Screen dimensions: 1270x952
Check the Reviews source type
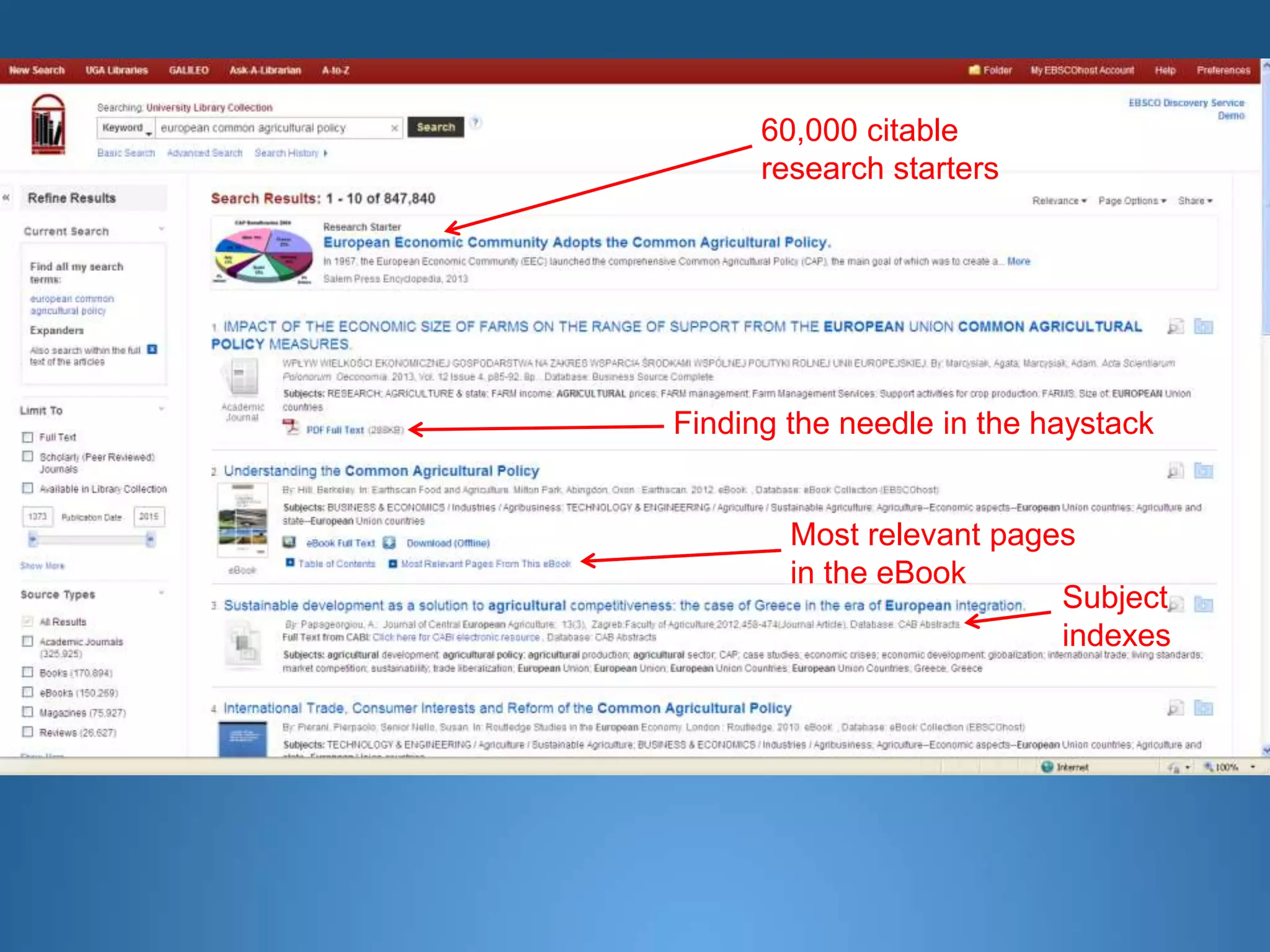coord(27,731)
